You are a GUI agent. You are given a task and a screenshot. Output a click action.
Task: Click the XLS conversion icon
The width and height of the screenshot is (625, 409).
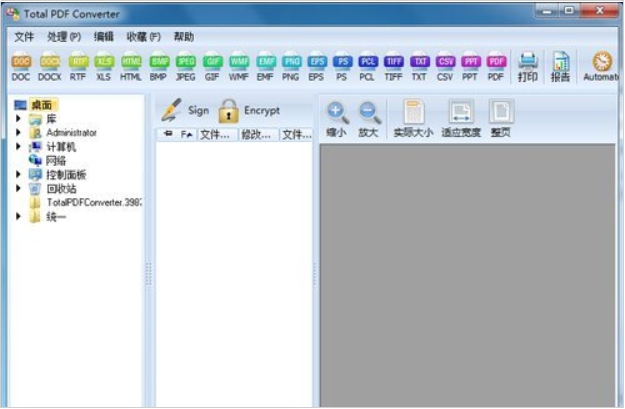[x=104, y=67]
